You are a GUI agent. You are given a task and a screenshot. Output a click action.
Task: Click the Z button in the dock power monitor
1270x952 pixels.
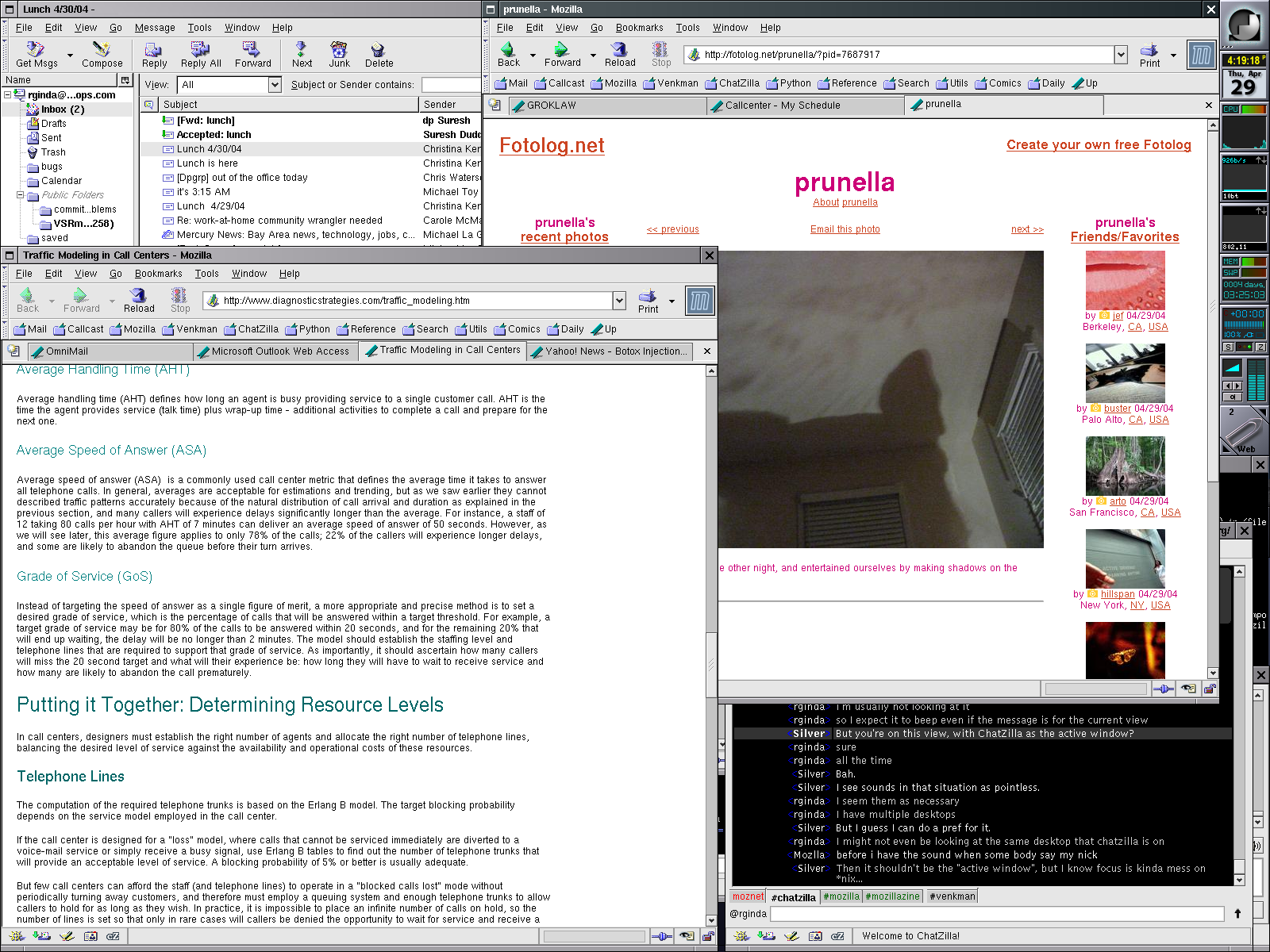[x=1260, y=347]
